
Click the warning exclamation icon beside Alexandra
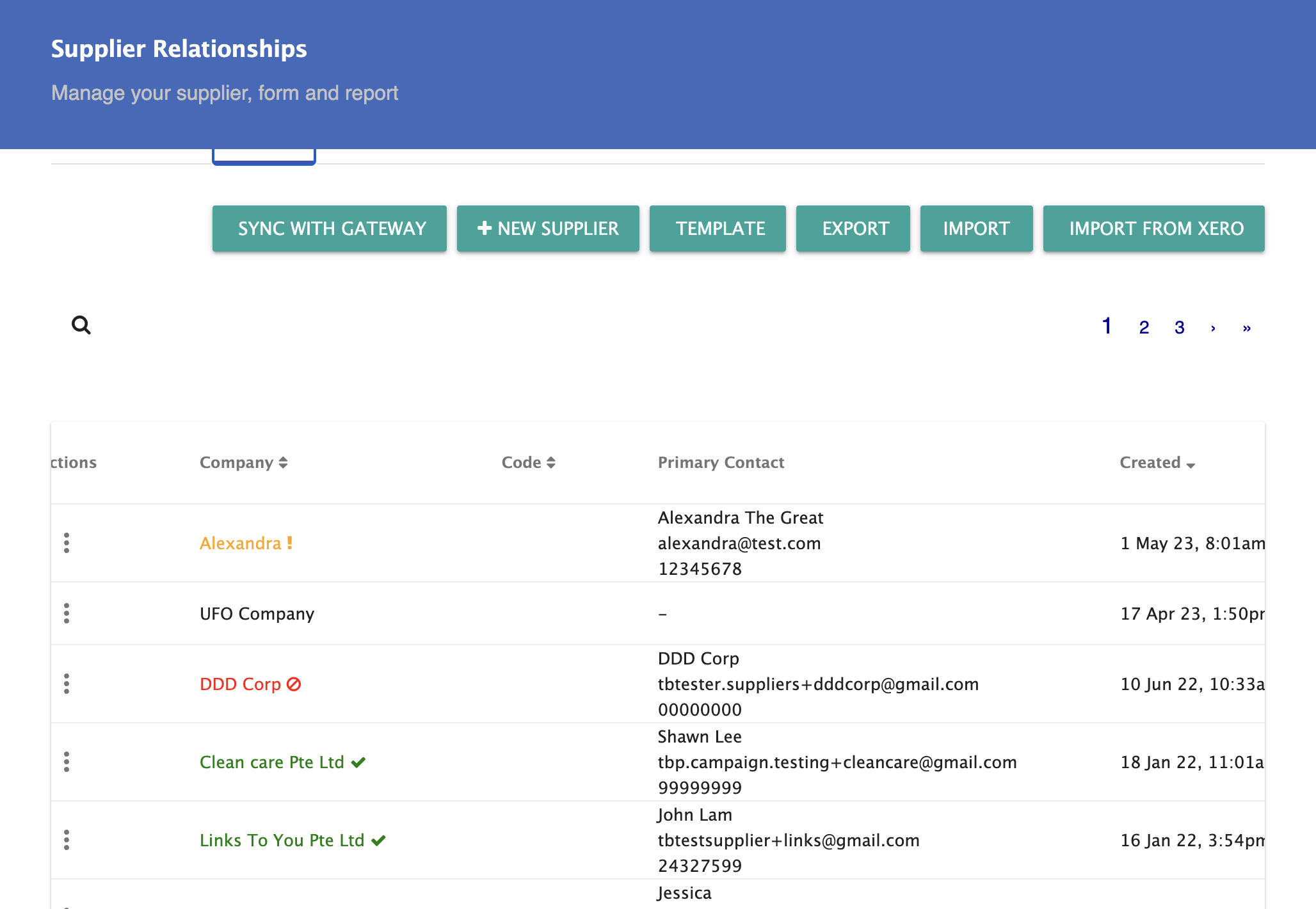pos(290,543)
